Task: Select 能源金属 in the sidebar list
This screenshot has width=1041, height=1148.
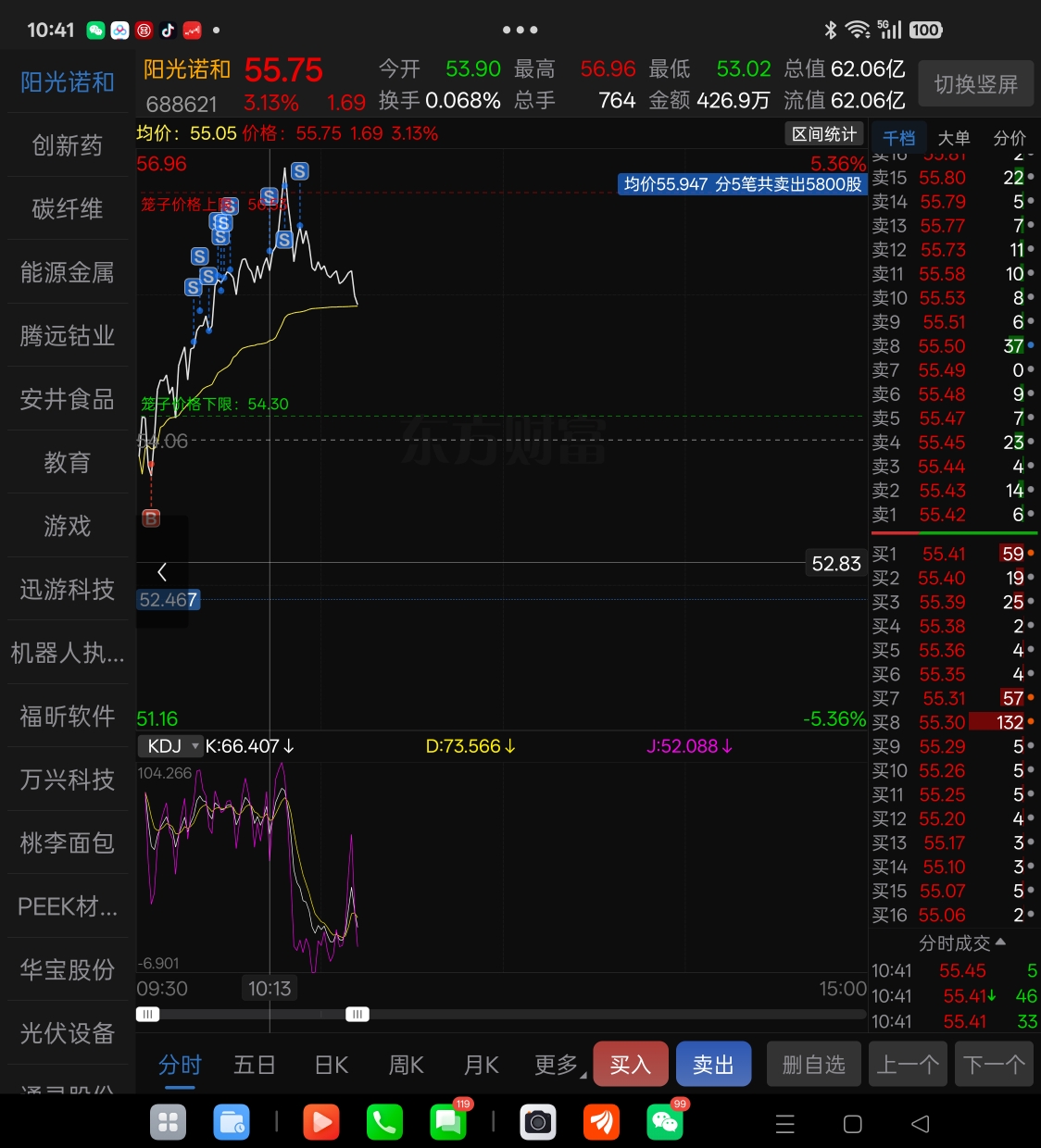Action: 68,272
